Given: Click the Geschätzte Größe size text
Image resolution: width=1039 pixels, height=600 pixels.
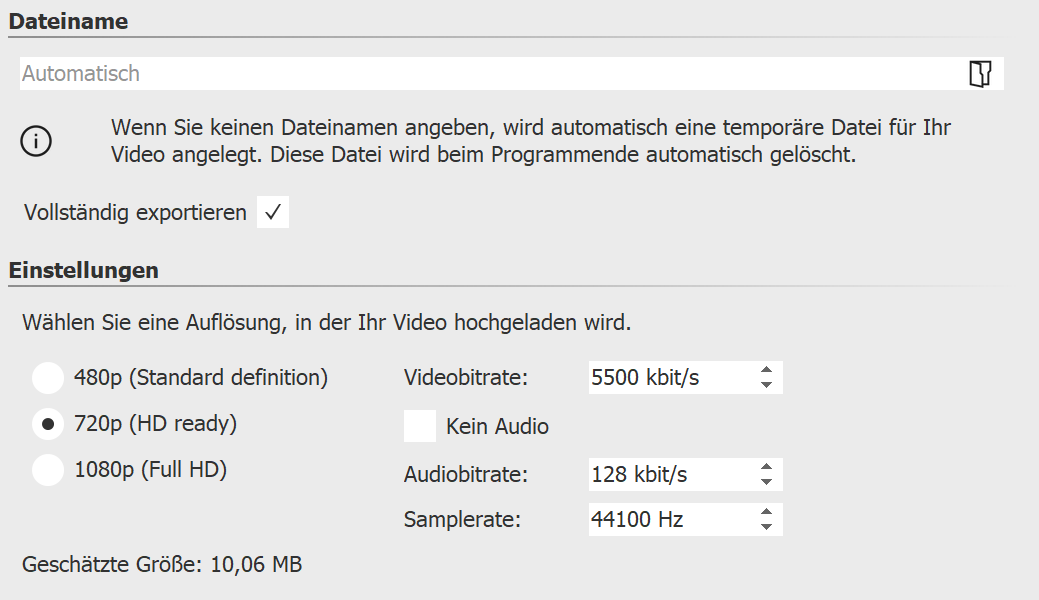Looking at the screenshot, I should click(160, 565).
